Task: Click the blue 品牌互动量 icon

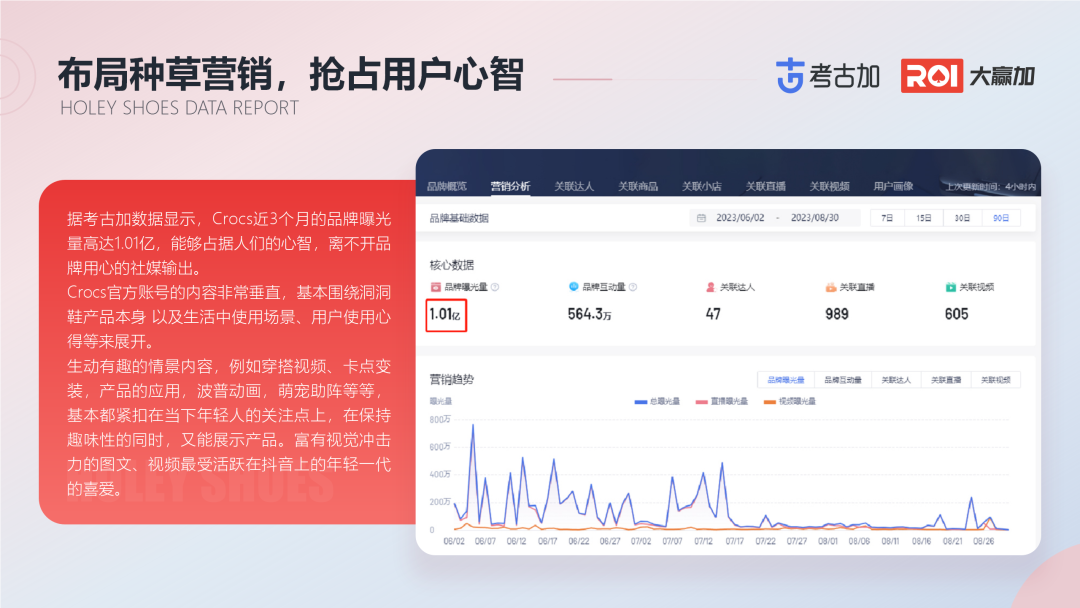Action: (573, 286)
